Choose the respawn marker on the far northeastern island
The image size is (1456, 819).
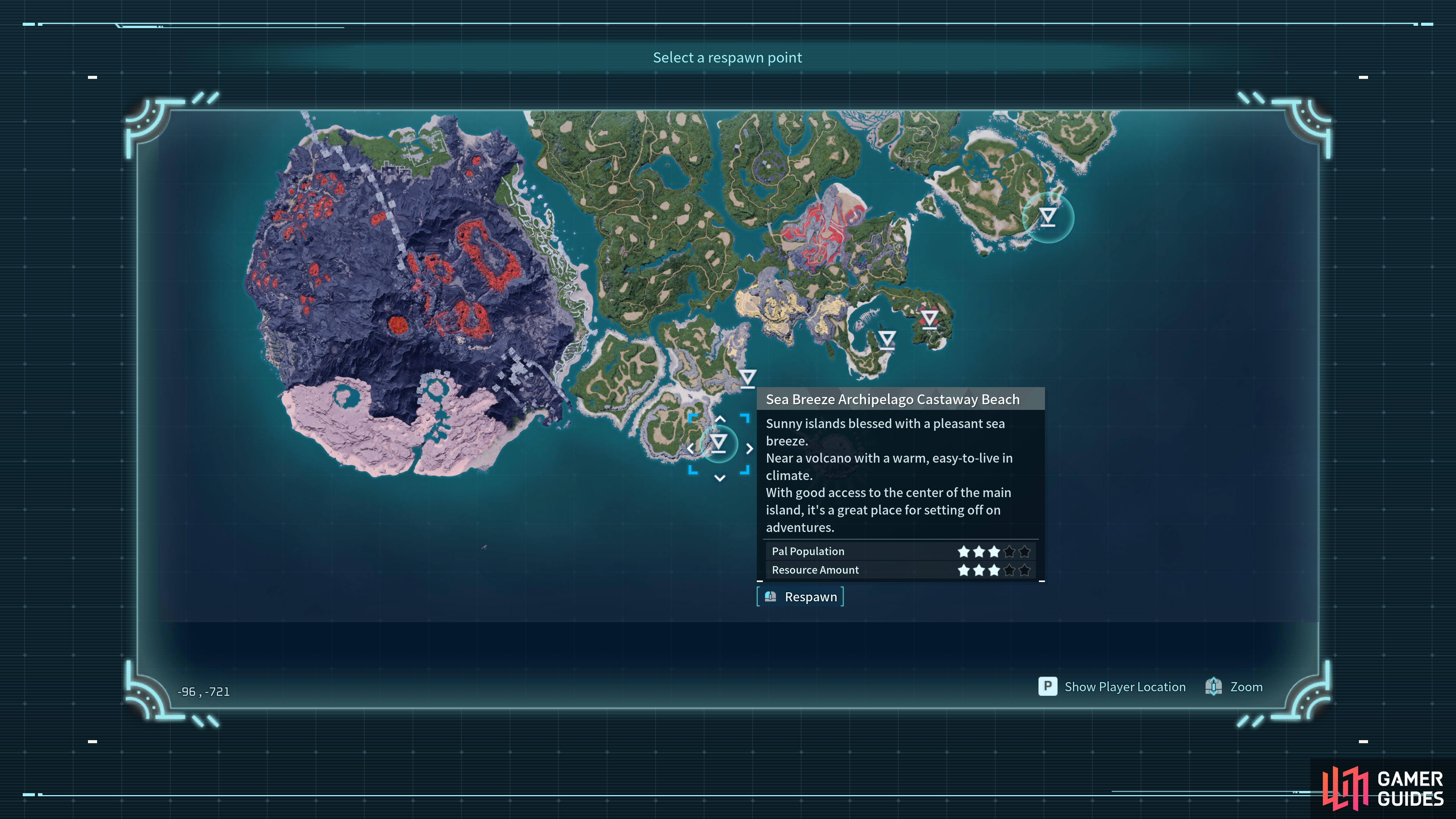(1047, 217)
